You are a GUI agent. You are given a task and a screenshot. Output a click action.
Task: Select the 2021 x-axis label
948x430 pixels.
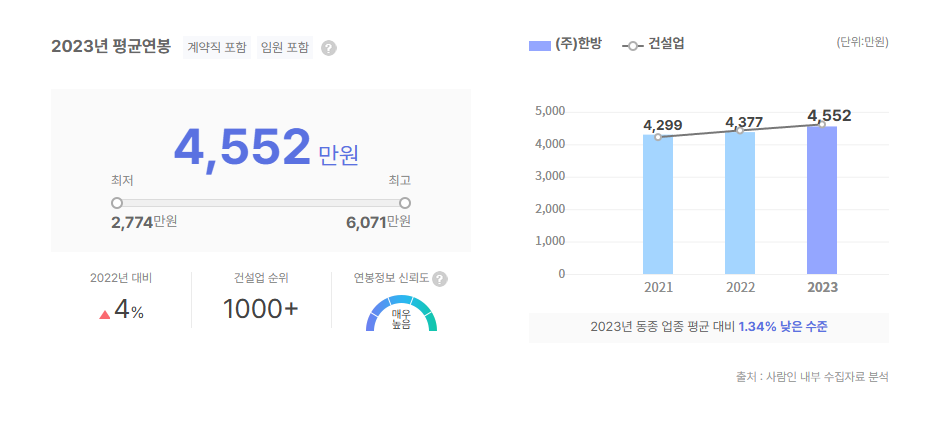658,288
